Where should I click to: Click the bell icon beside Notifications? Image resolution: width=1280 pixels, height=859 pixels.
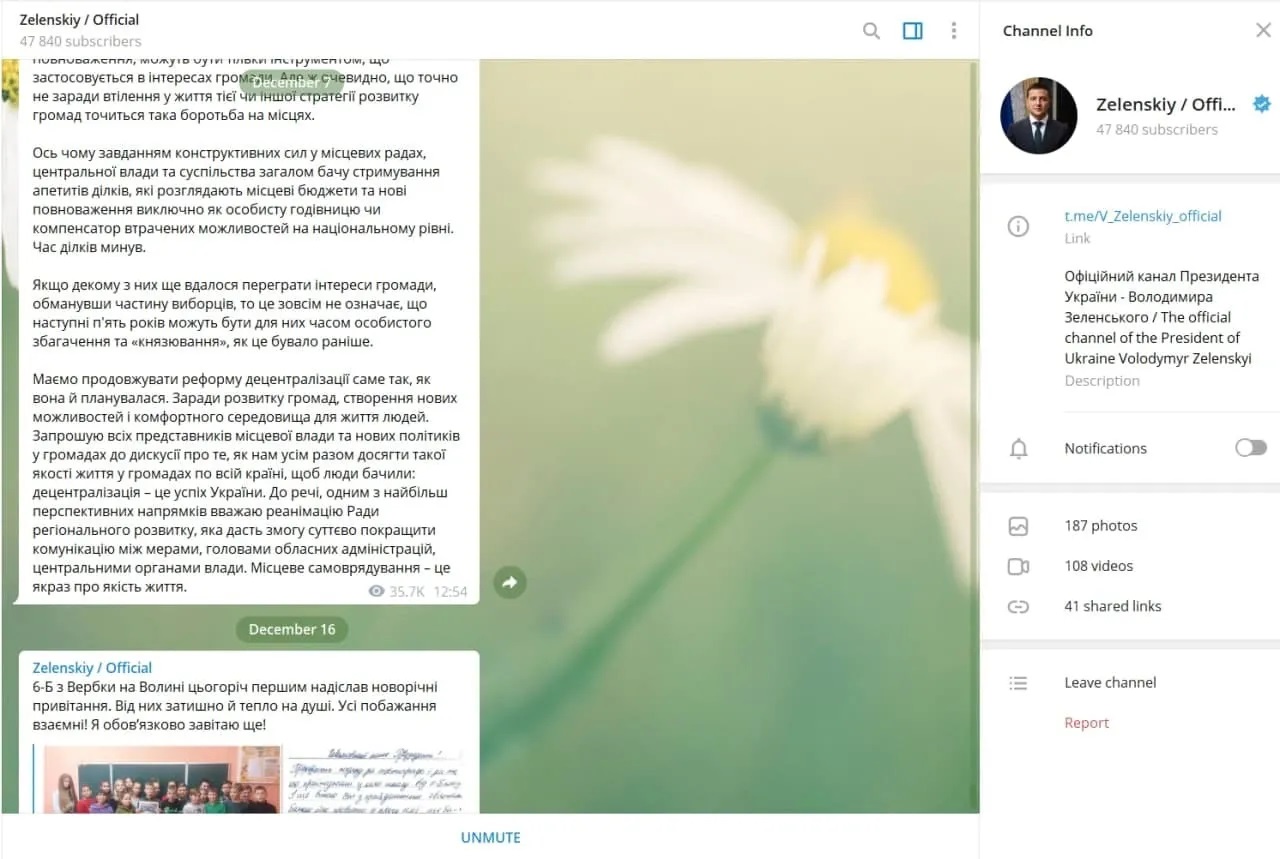[1018, 449]
